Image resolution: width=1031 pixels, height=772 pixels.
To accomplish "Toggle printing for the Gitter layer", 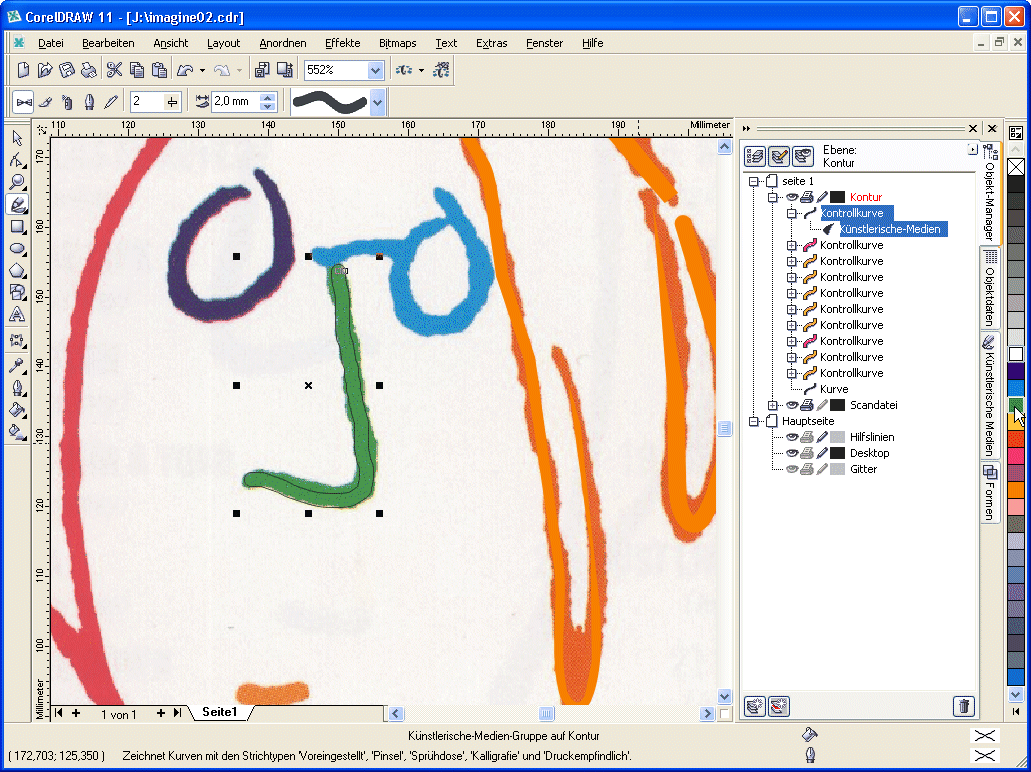I will click(807, 470).
